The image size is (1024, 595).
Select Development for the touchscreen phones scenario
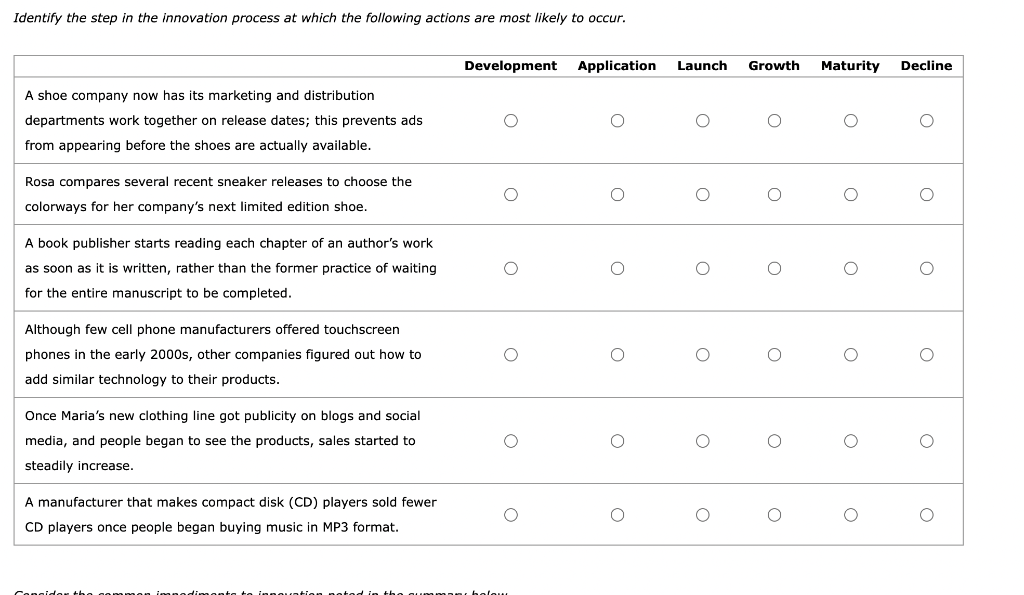[x=511, y=354]
